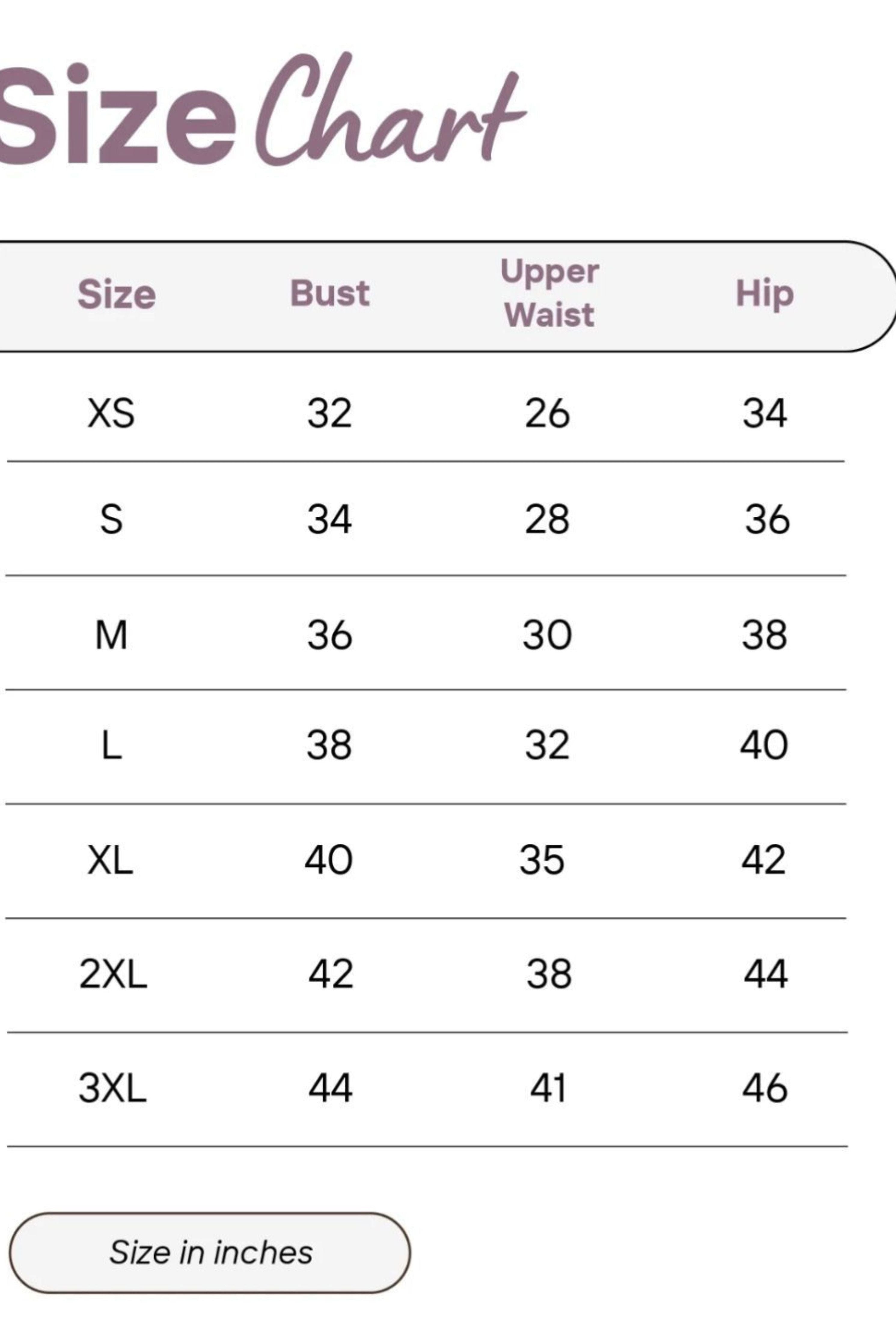Click the M upper waist value 30

tap(547, 635)
